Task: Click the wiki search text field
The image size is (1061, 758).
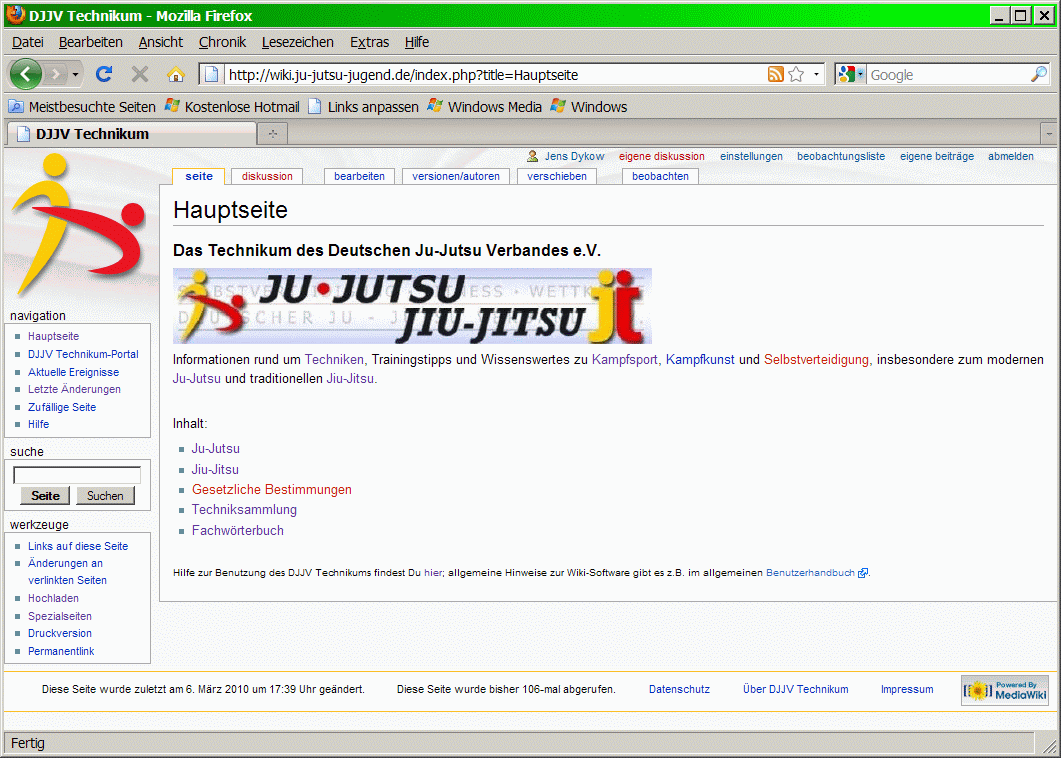Action: click(x=77, y=475)
